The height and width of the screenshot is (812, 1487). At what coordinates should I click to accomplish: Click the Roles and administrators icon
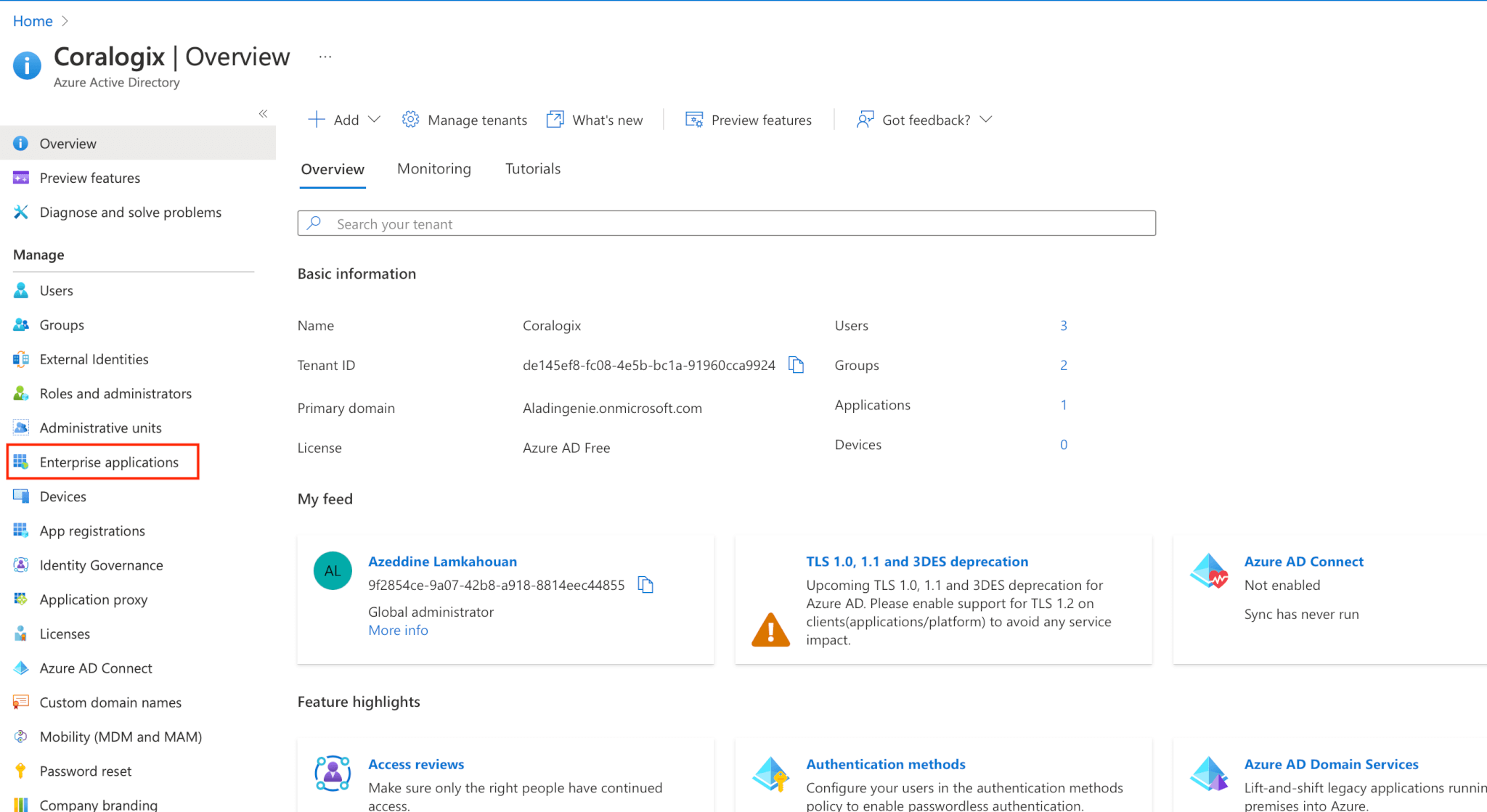tap(21, 393)
